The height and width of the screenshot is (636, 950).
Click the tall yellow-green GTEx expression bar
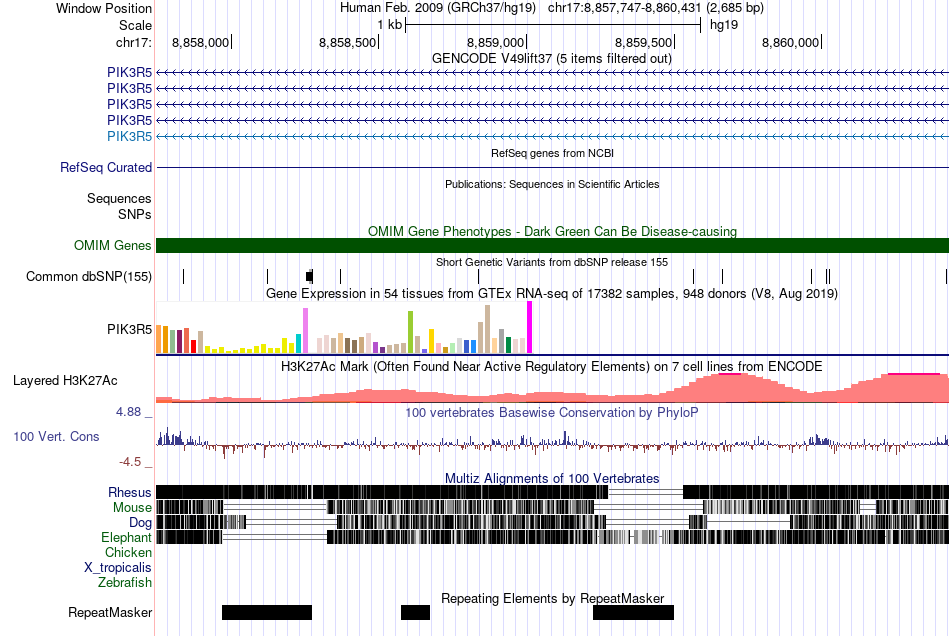coord(410,332)
